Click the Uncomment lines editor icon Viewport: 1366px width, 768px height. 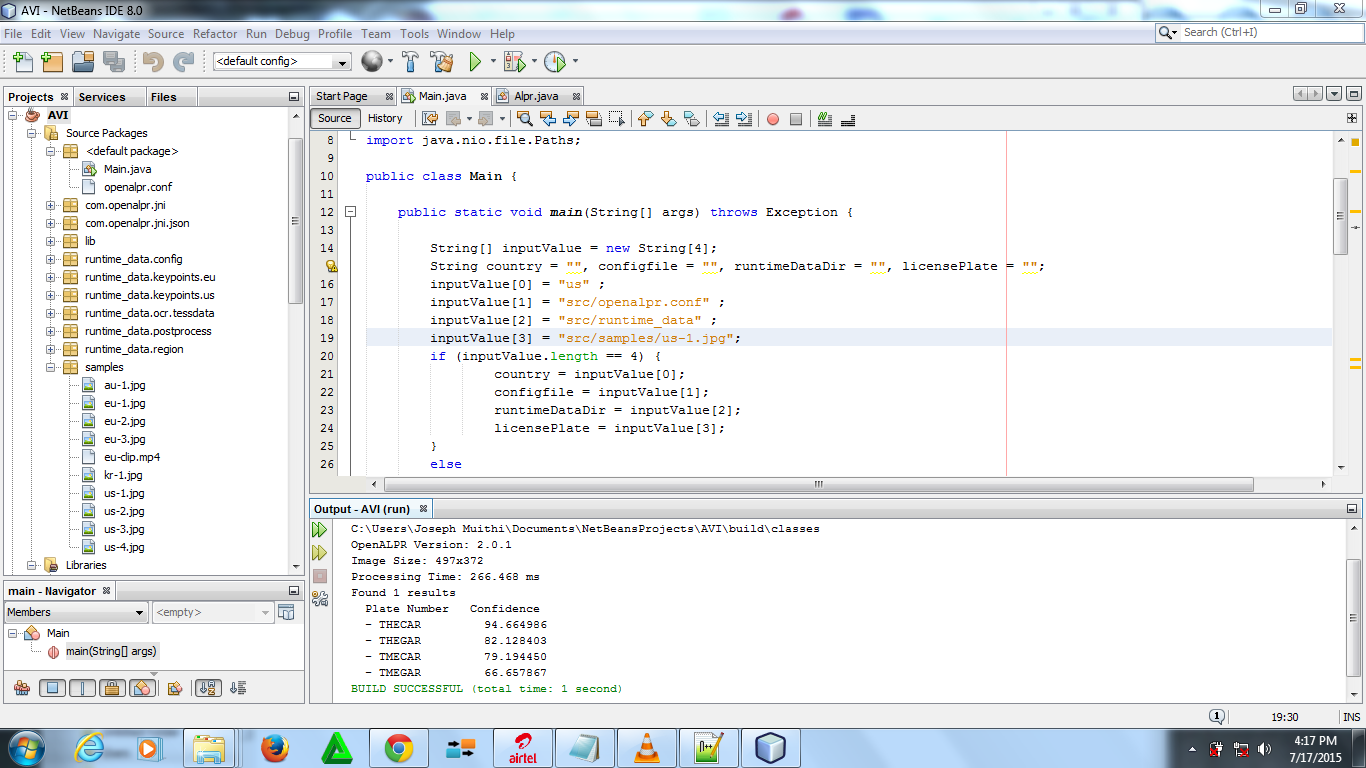848,119
